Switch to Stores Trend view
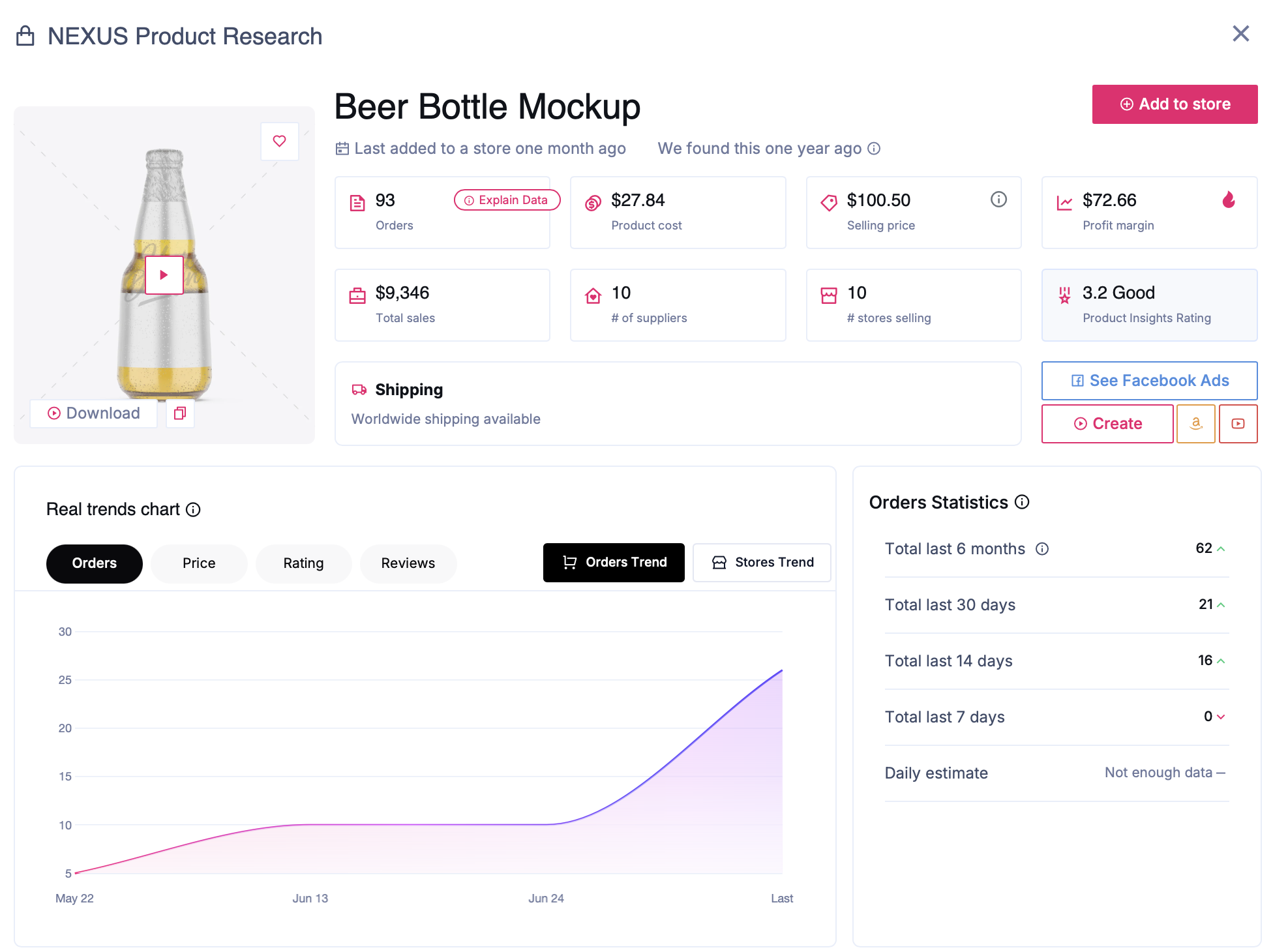Image resolution: width=1273 pixels, height=952 pixels. click(762, 563)
